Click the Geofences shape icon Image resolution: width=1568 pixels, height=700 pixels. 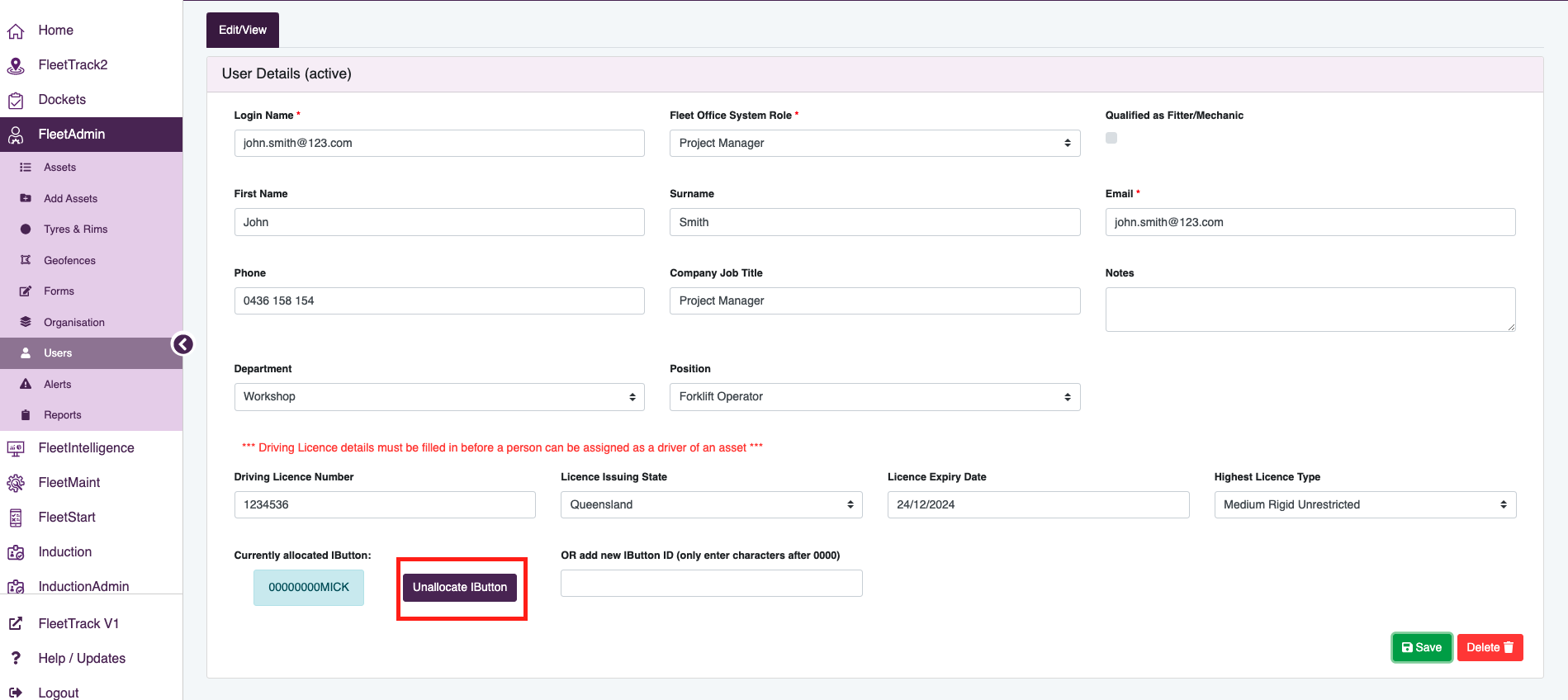click(x=26, y=260)
